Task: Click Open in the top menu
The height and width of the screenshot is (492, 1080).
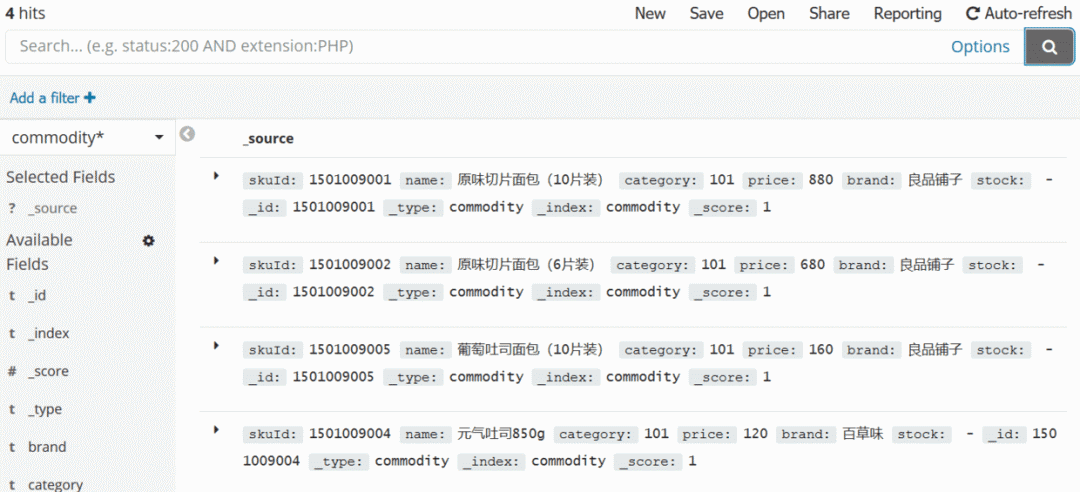Action: (766, 14)
